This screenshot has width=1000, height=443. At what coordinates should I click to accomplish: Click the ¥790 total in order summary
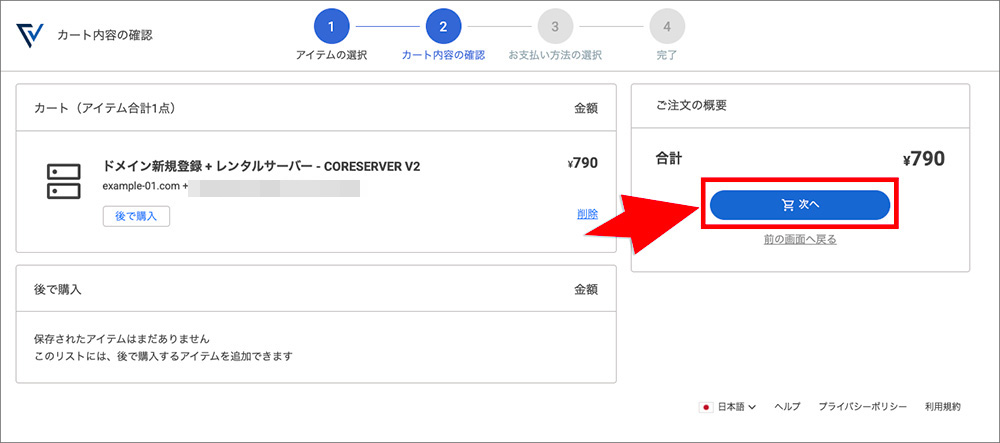(x=923, y=159)
